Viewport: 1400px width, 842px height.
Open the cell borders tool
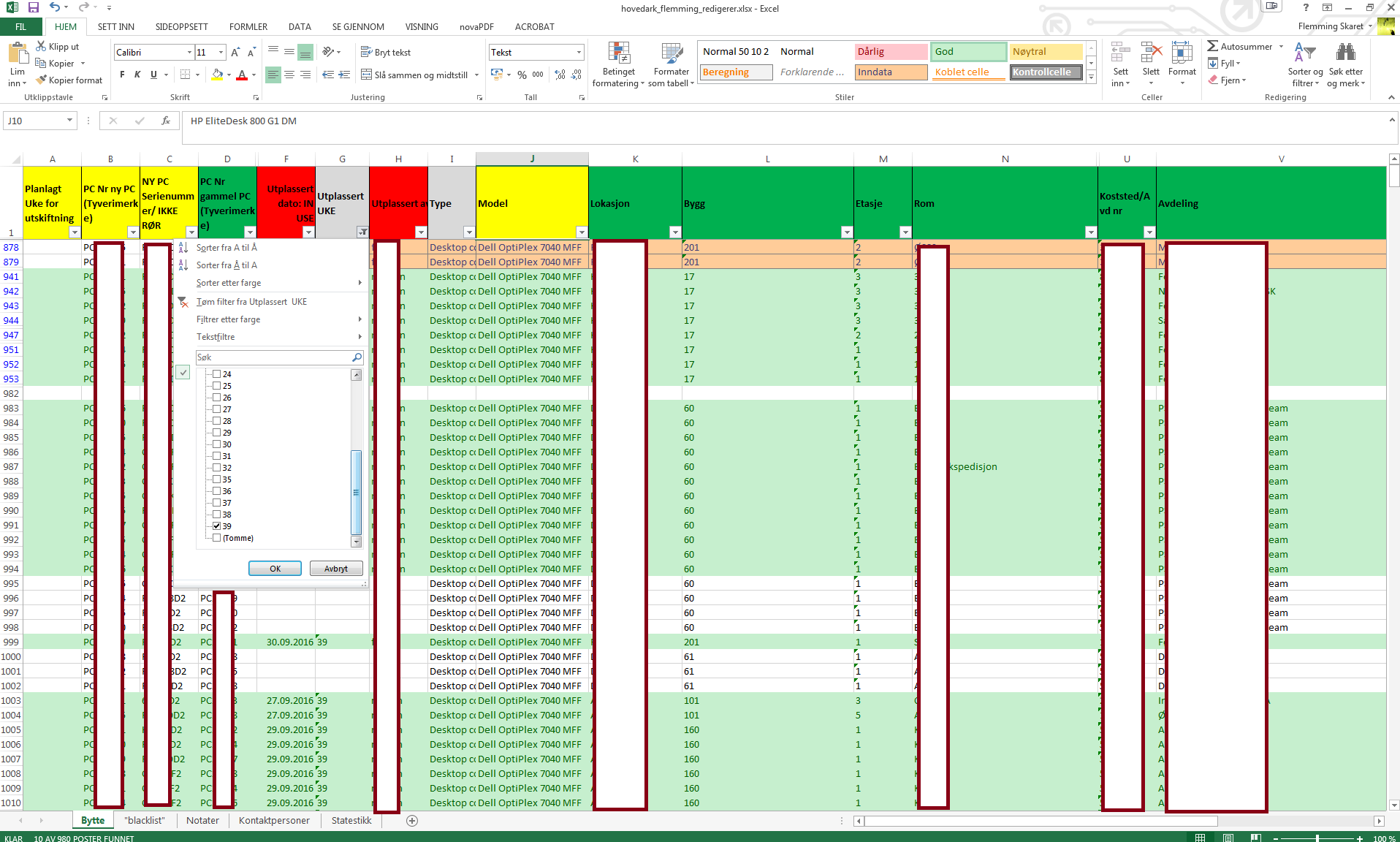(186, 75)
